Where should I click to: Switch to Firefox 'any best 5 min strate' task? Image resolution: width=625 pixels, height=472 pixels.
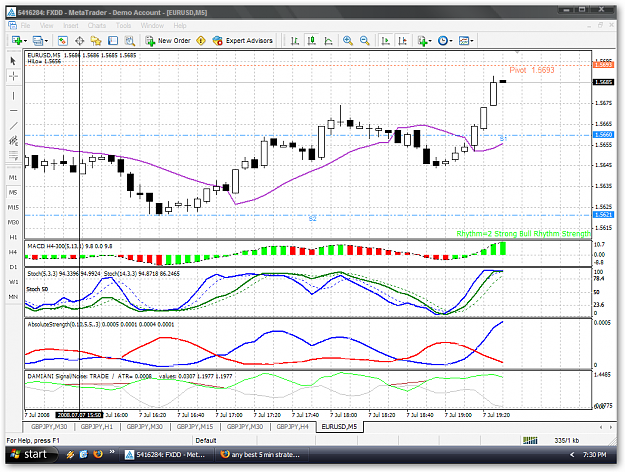261,454
